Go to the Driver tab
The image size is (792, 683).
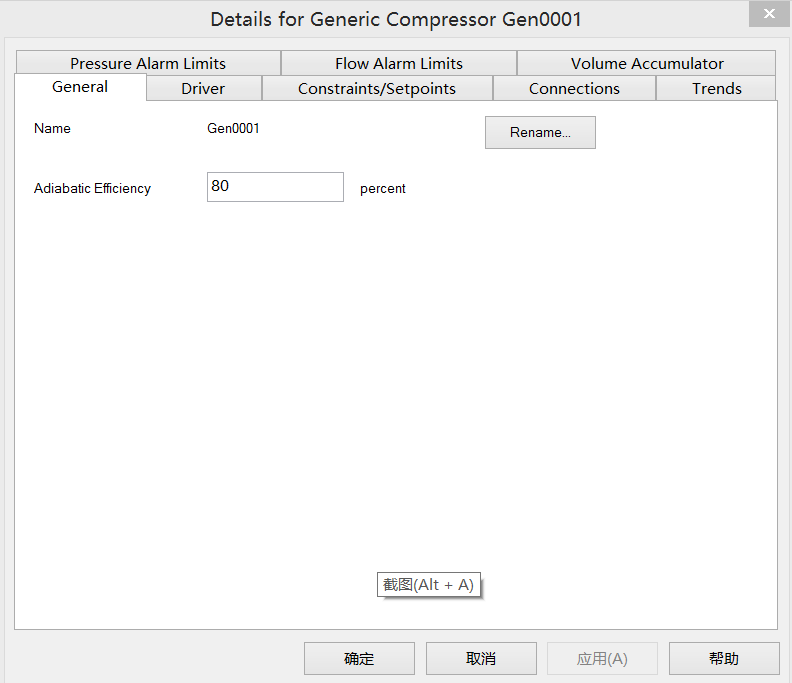203,89
